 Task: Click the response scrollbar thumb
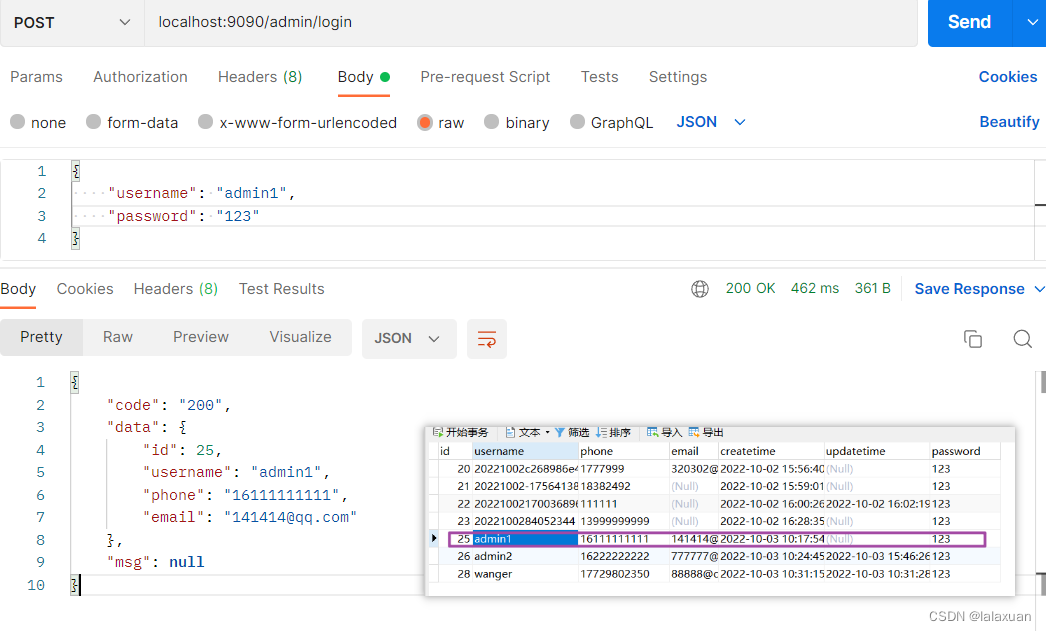1043,383
